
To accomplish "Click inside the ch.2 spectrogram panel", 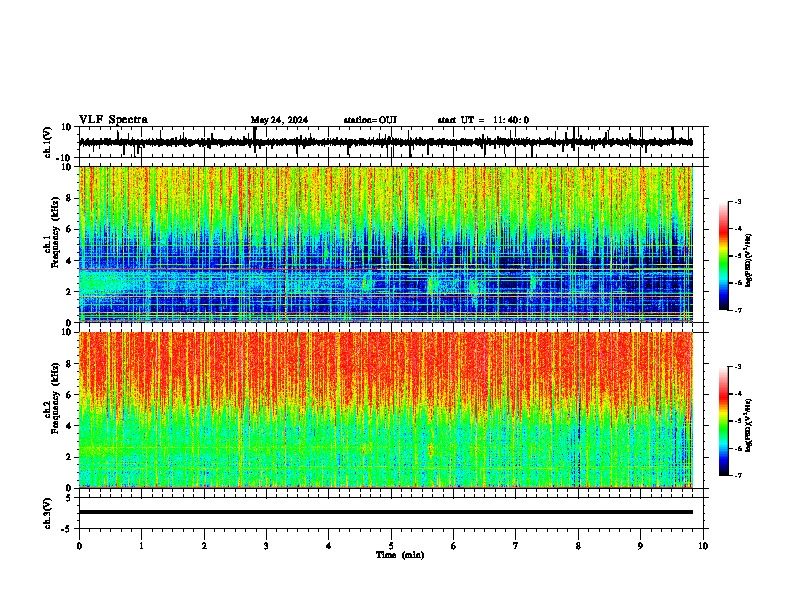I will 386,410.
